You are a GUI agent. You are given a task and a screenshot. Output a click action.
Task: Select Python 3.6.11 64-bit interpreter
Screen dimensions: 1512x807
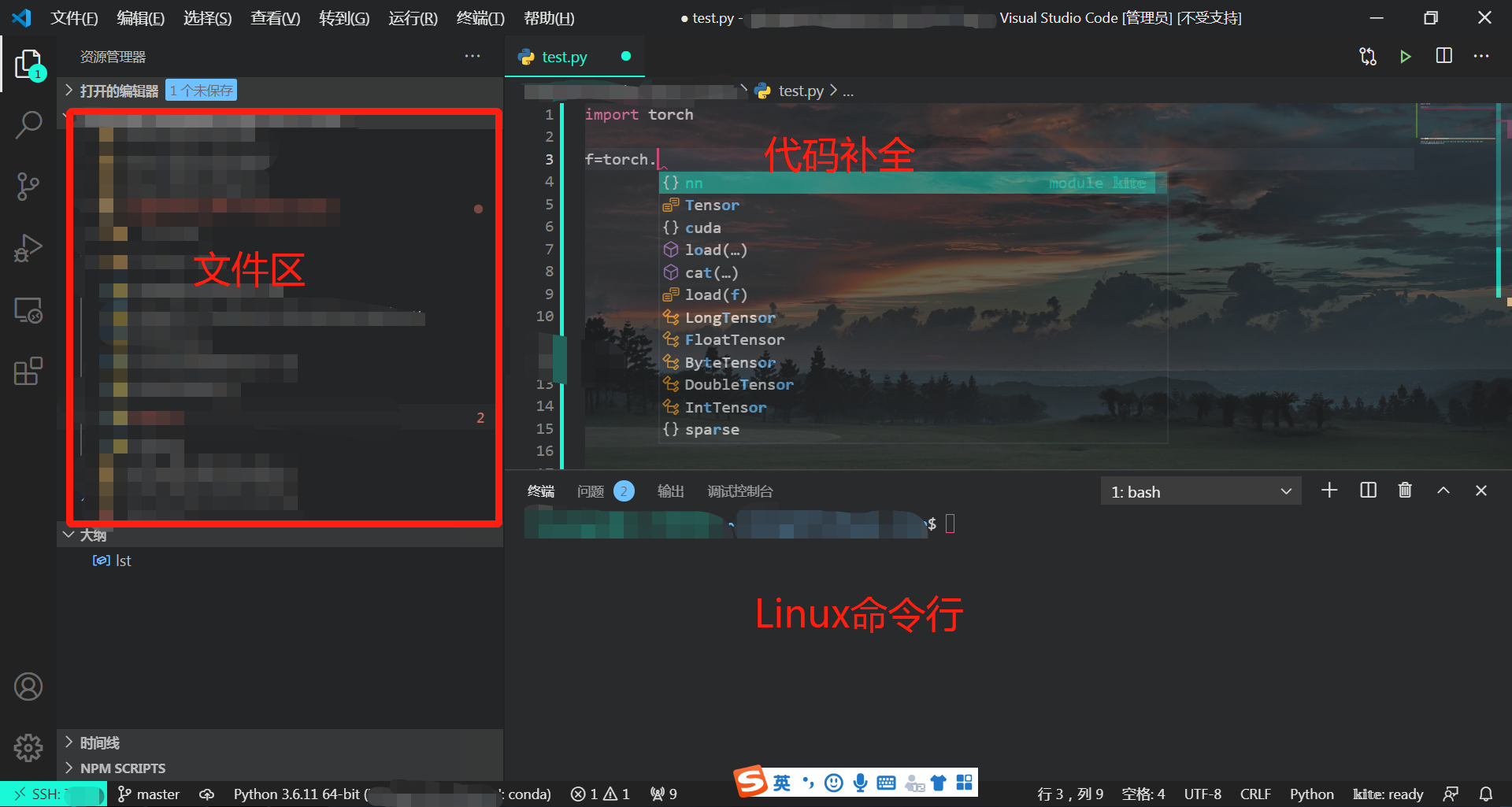pos(391,794)
